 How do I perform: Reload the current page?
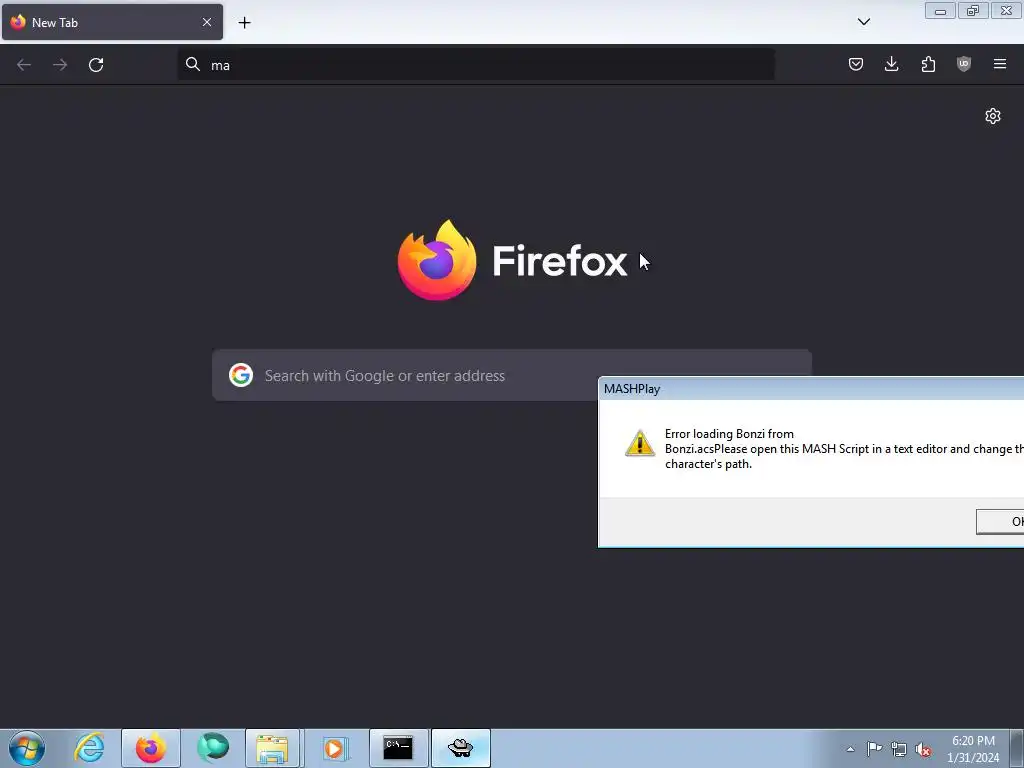(96, 65)
